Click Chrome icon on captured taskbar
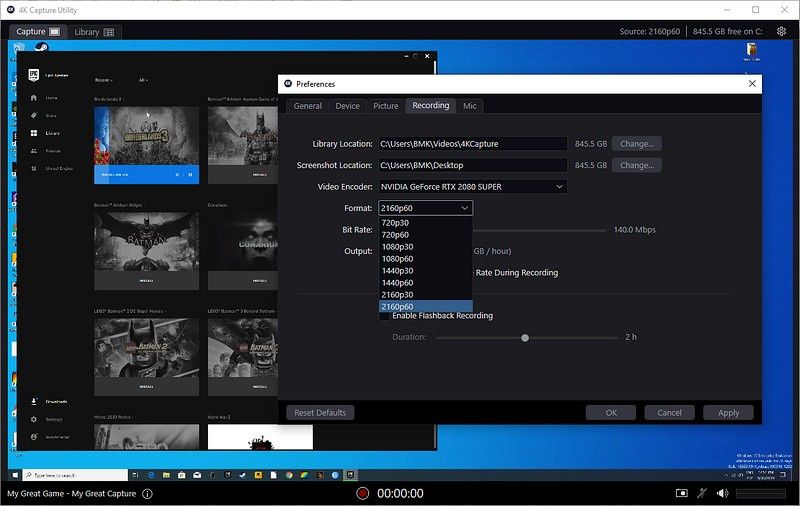The width and height of the screenshot is (800, 506). pyautogui.click(x=289, y=475)
